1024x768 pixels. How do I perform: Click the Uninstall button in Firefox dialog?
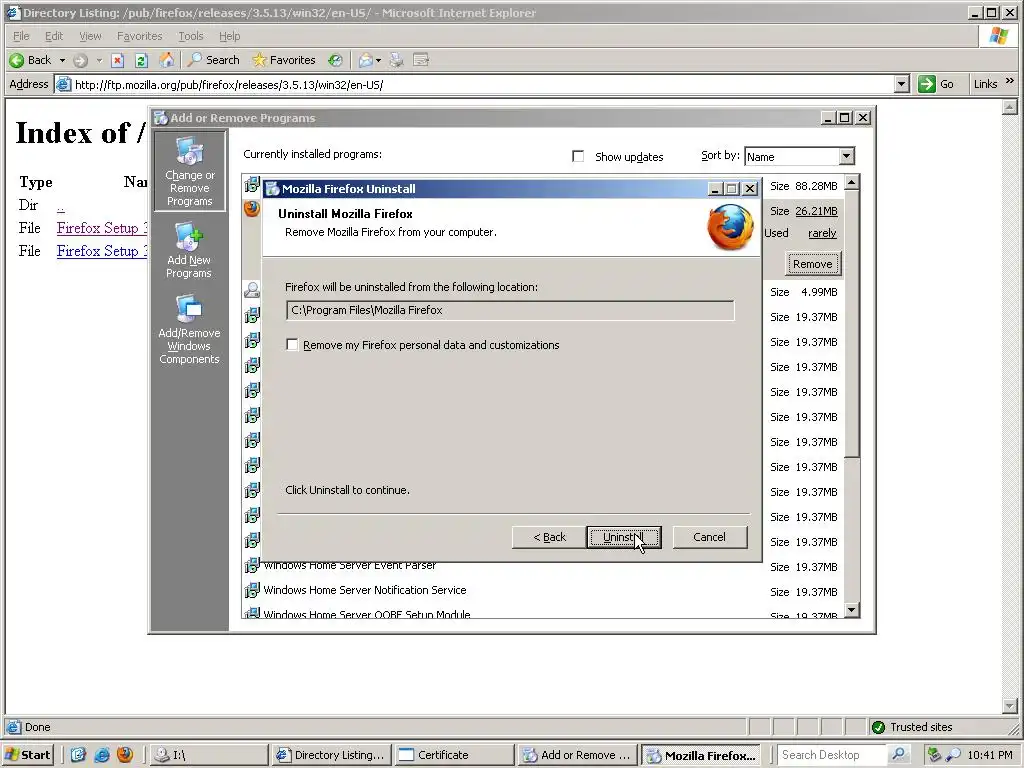point(624,537)
